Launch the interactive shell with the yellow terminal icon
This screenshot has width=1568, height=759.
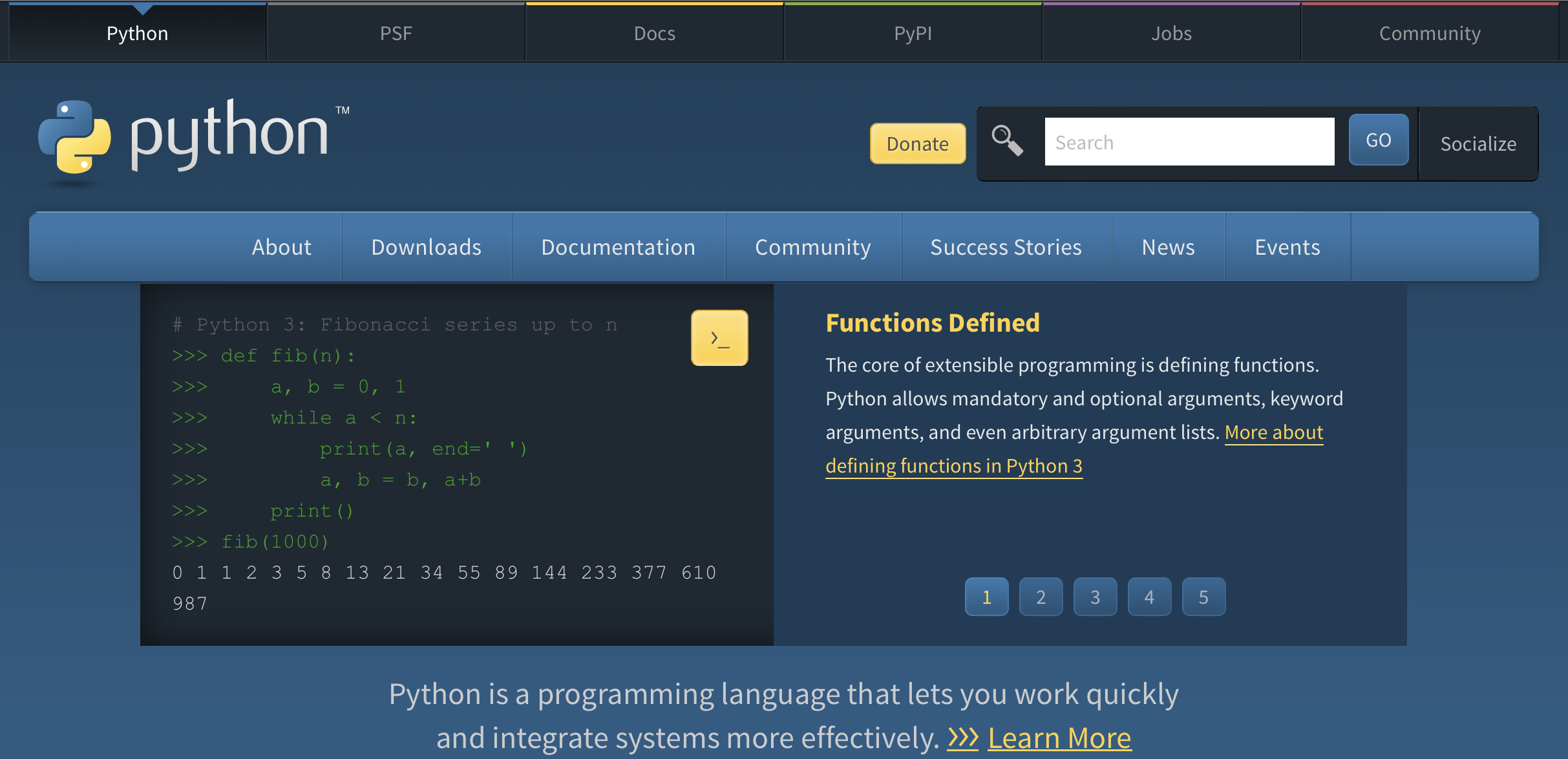tap(719, 338)
